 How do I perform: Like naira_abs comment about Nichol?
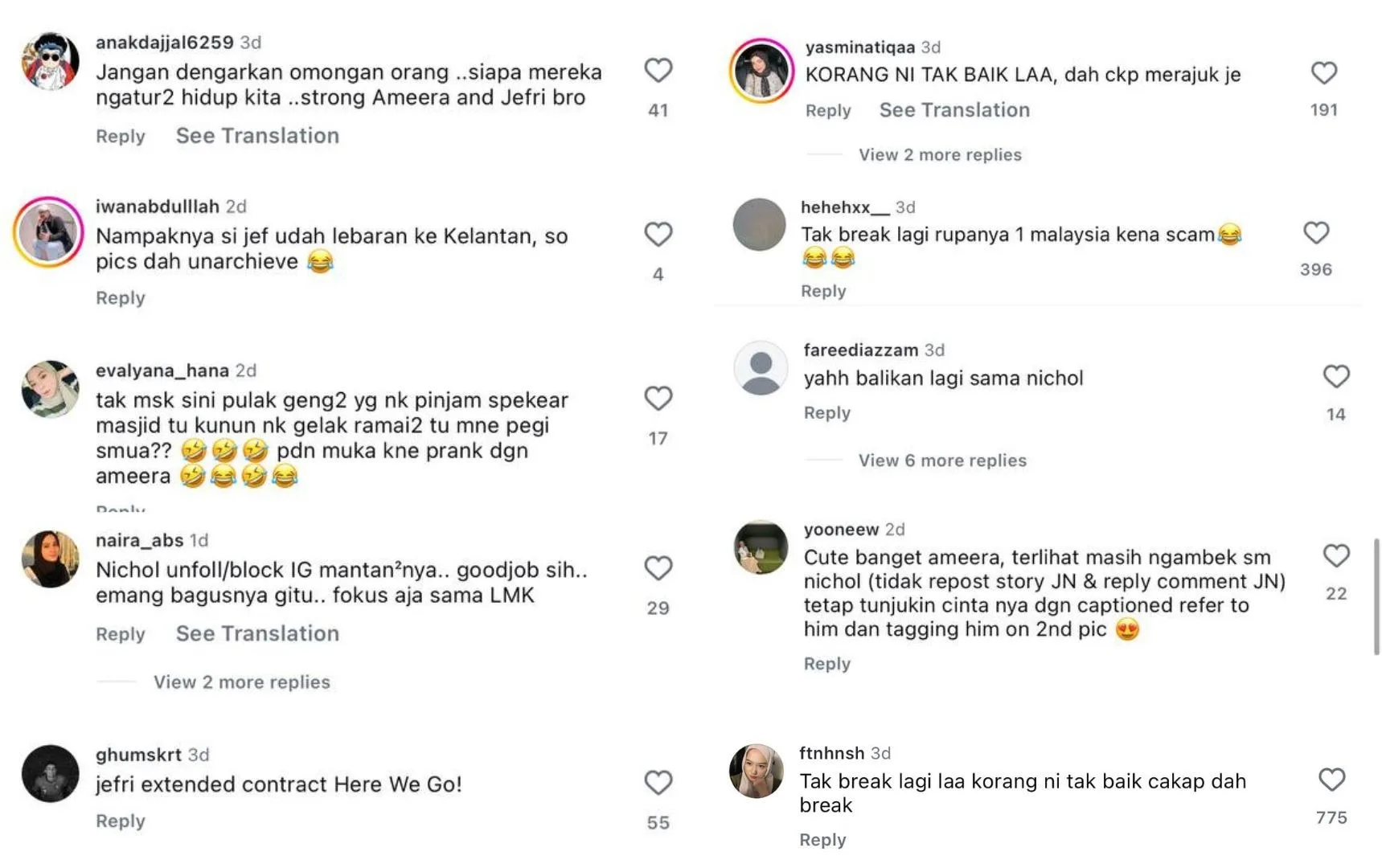pos(658,569)
